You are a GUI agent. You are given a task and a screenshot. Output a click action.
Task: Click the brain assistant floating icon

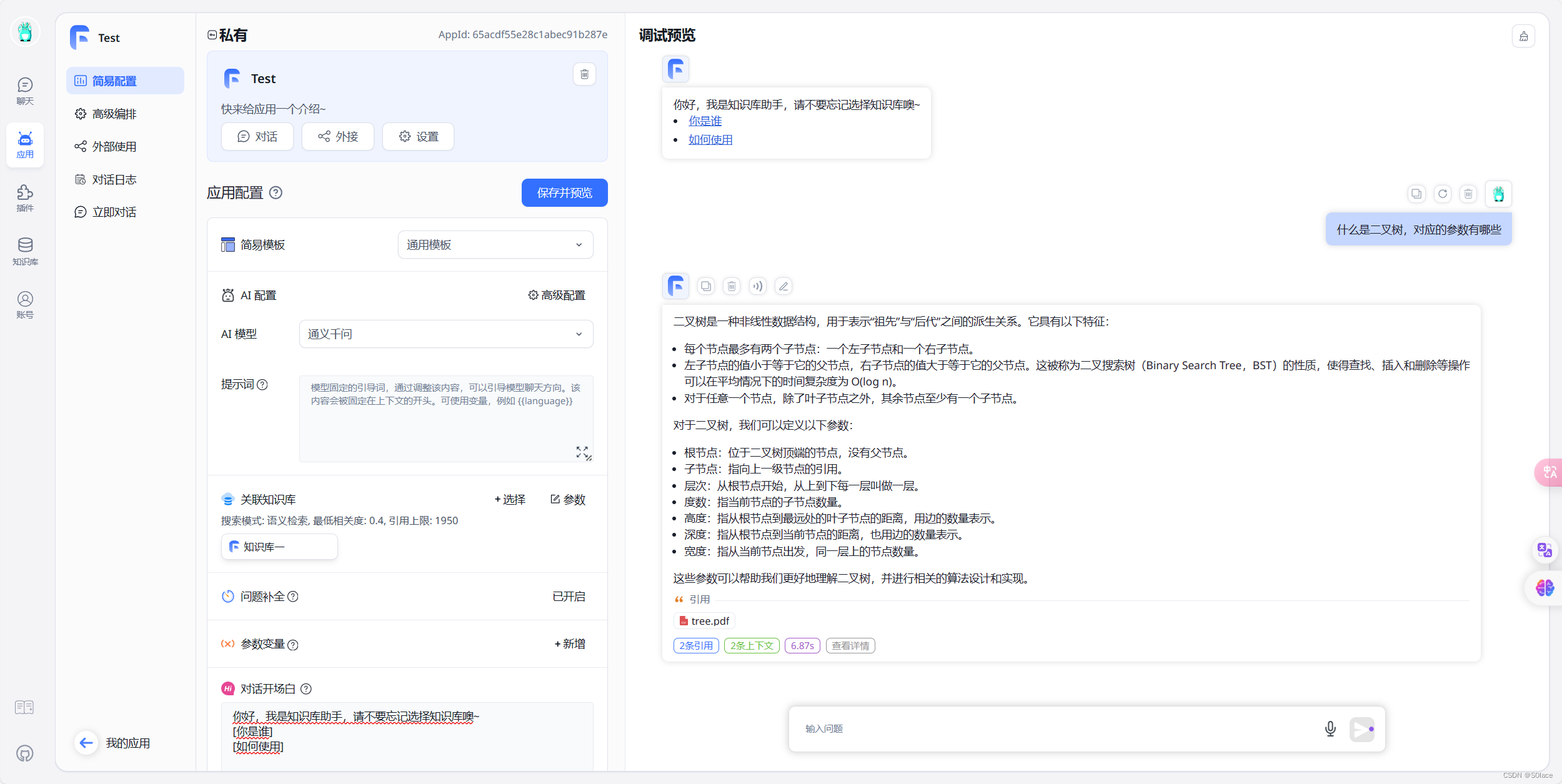coord(1545,588)
